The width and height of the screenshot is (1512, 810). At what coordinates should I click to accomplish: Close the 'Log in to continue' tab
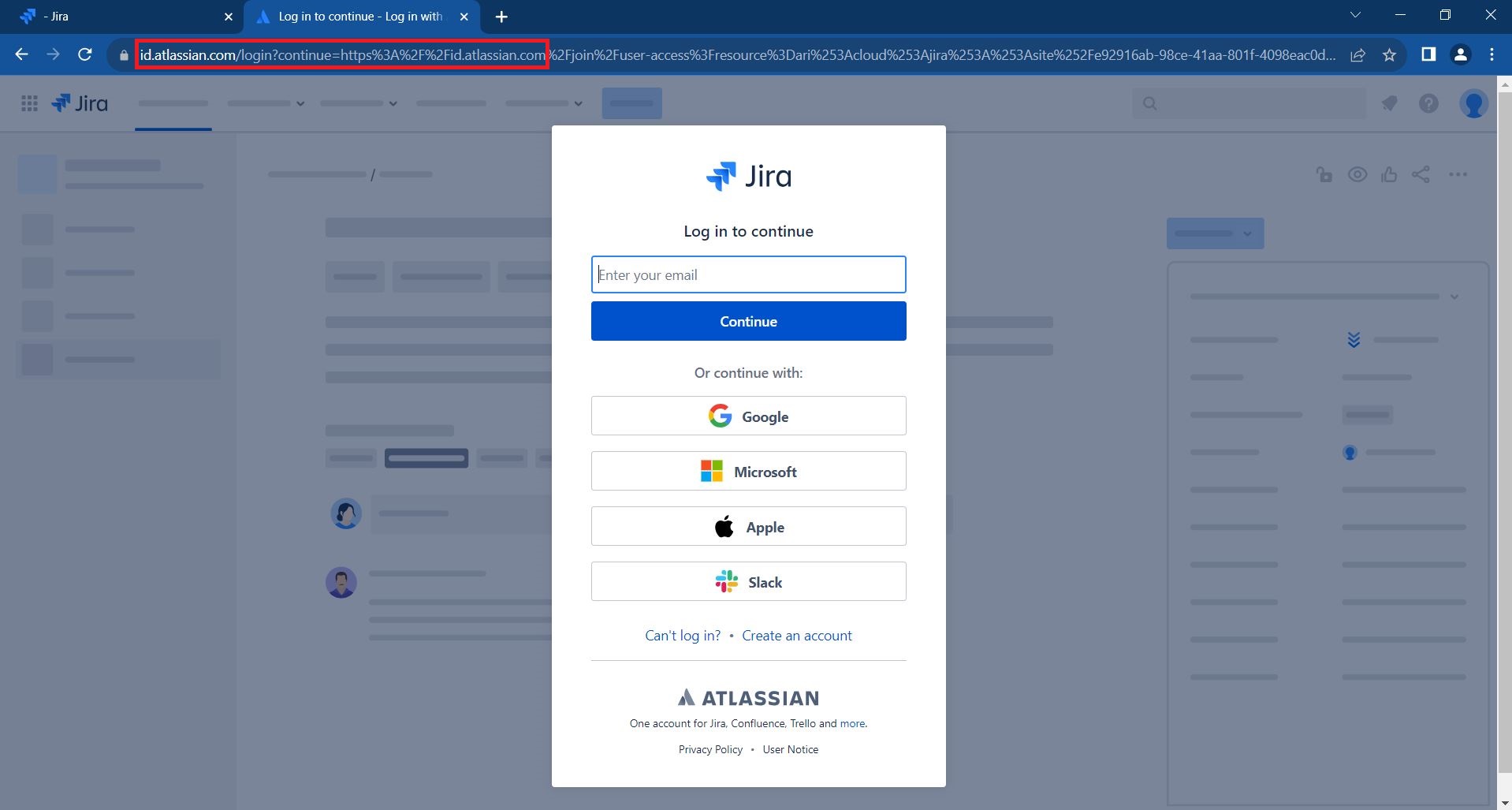464,17
